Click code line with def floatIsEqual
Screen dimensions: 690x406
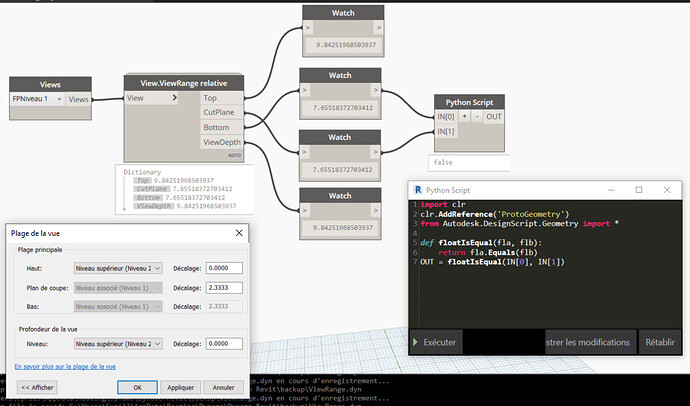[x=481, y=242]
